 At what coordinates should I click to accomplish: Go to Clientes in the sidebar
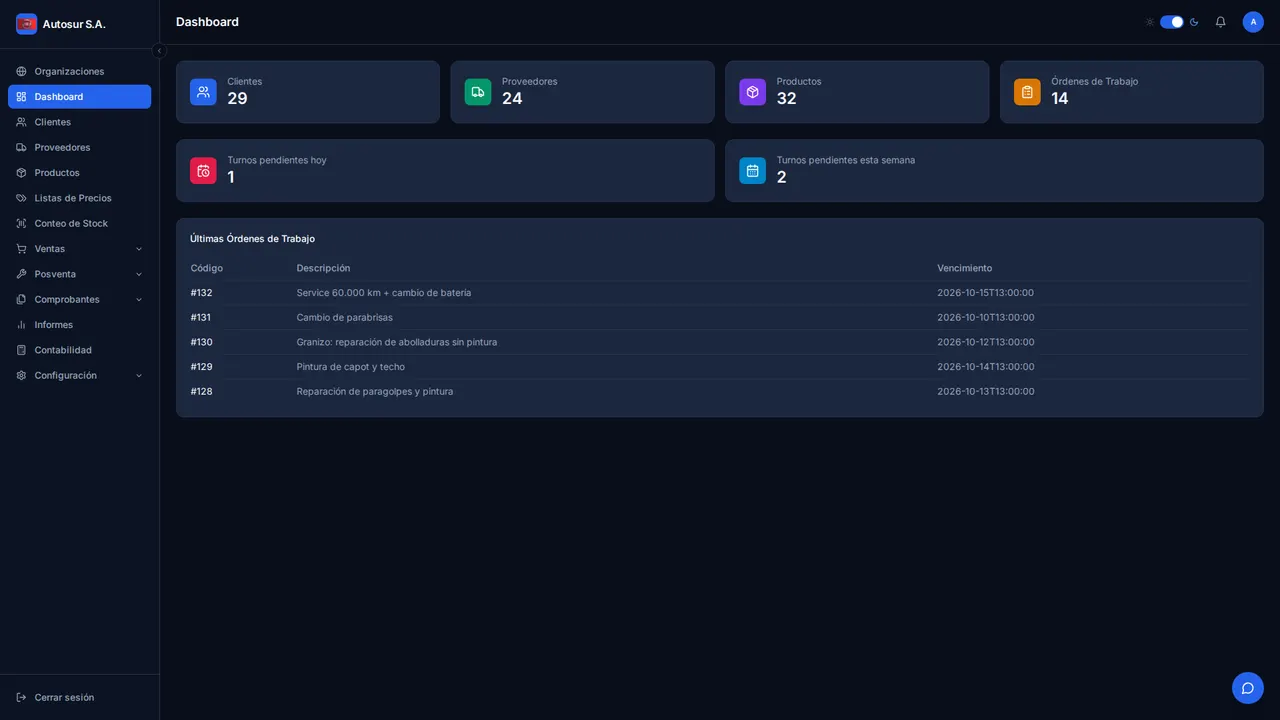point(80,122)
